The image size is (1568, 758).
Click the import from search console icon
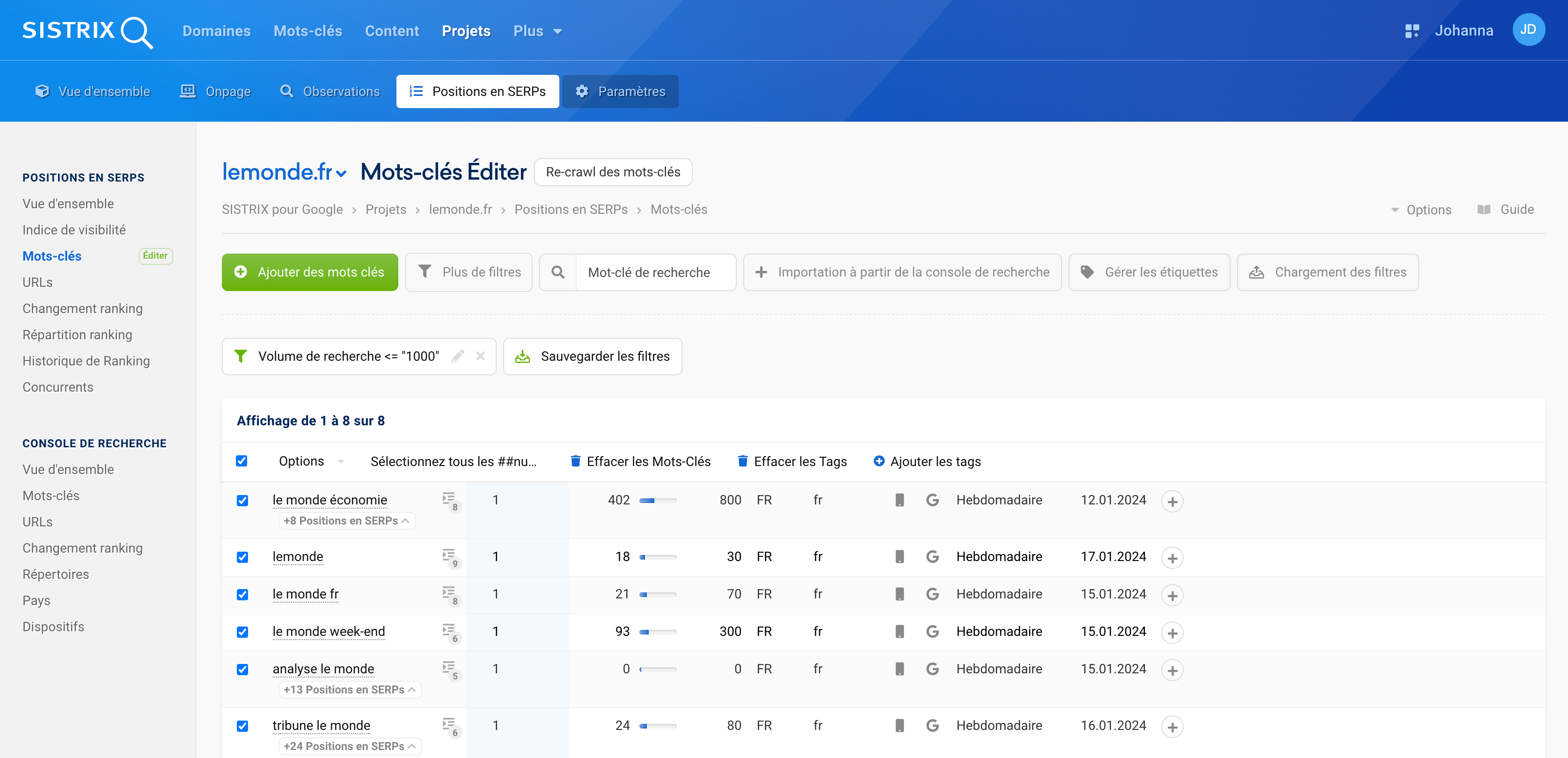pos(762,272)
